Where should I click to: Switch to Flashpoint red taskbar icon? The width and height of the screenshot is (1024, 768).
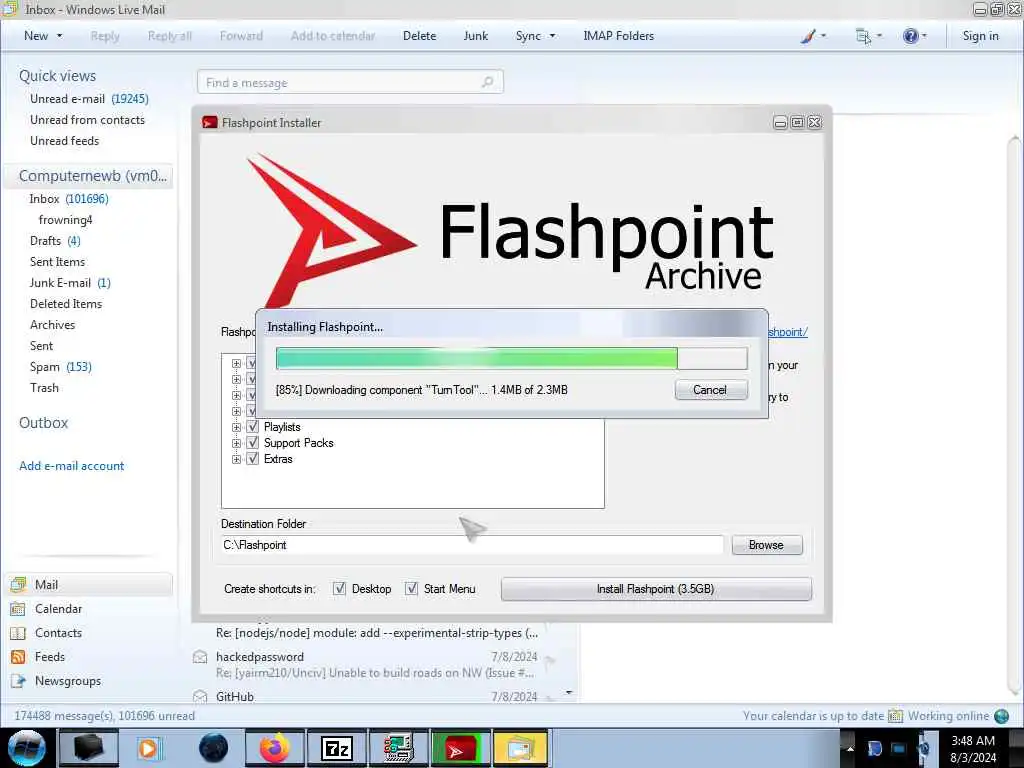click(x=461, y=748)
